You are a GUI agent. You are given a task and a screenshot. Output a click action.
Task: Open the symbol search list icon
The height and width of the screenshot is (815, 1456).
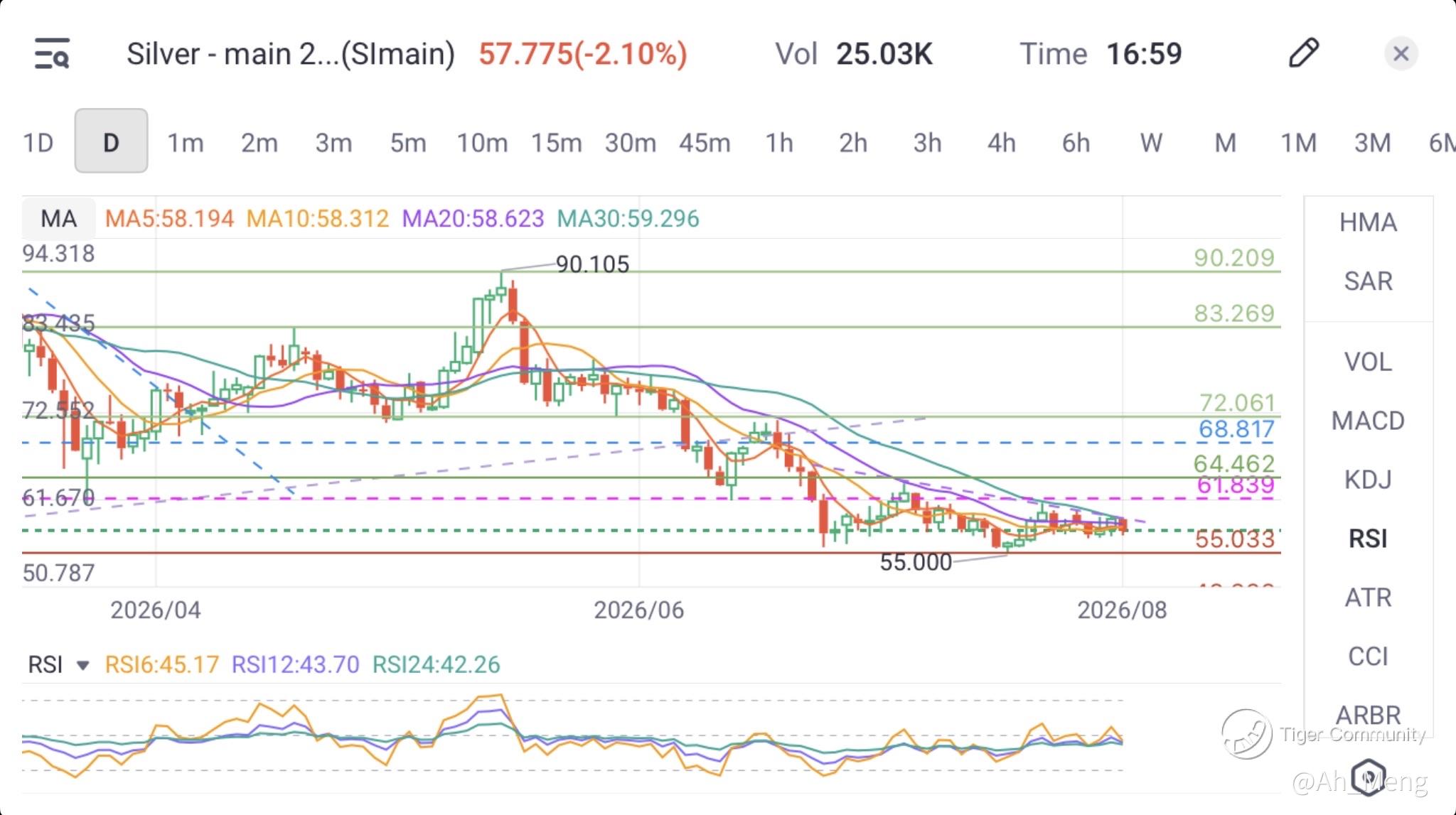pos(52,53)
